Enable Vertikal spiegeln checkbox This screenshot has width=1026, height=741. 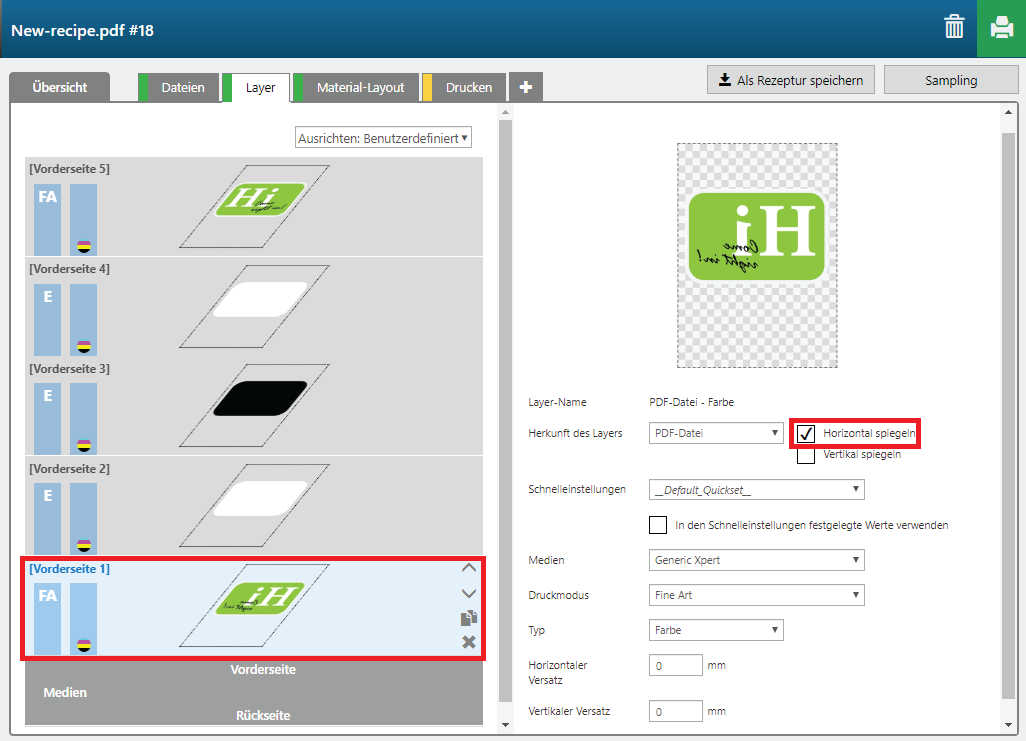[x=806, y=456]
